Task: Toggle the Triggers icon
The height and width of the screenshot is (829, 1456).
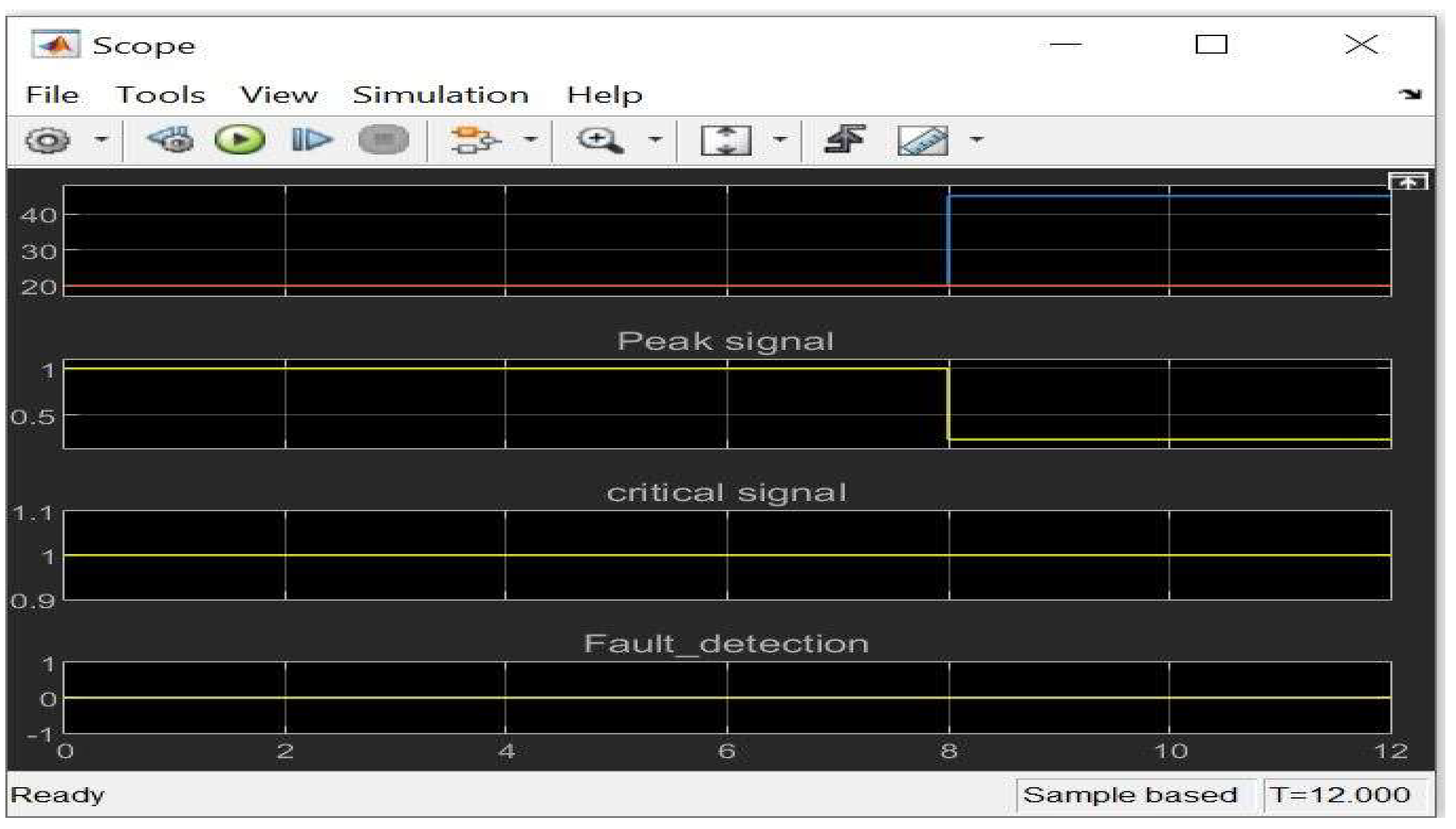Action: (x=845, y=140)
